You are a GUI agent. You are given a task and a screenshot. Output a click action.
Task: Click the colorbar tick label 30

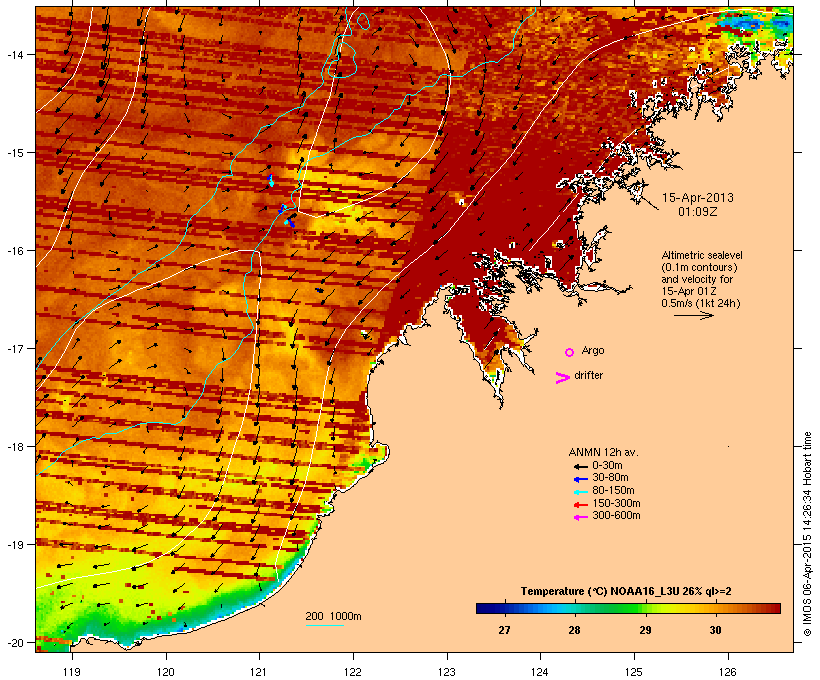[715, 630]
